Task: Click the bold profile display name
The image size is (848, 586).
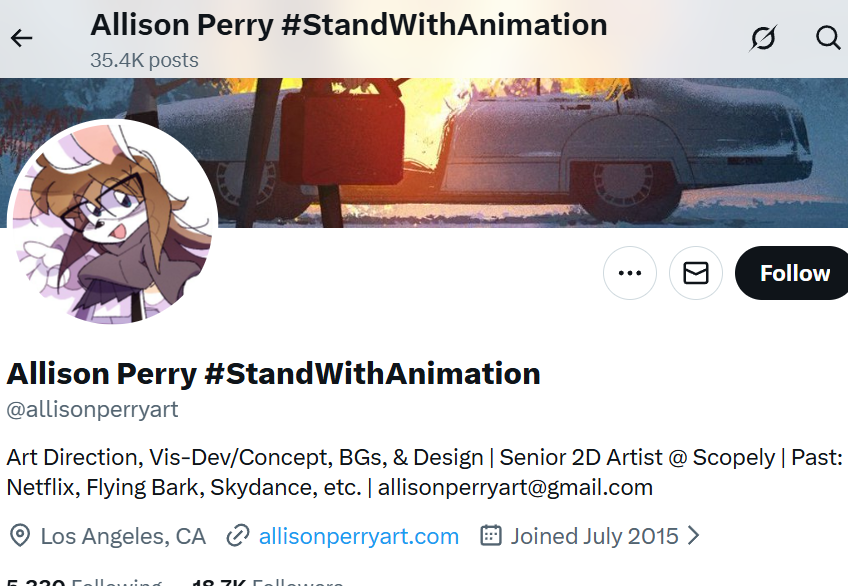Action: click(273, 374)
